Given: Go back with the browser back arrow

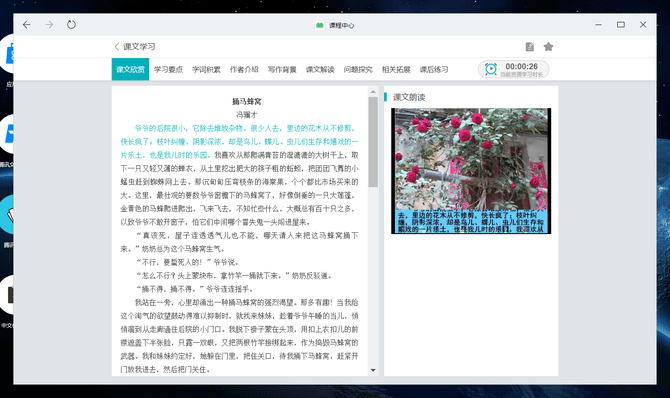Looking at the screenshot, I should click(x=26, y=25).
